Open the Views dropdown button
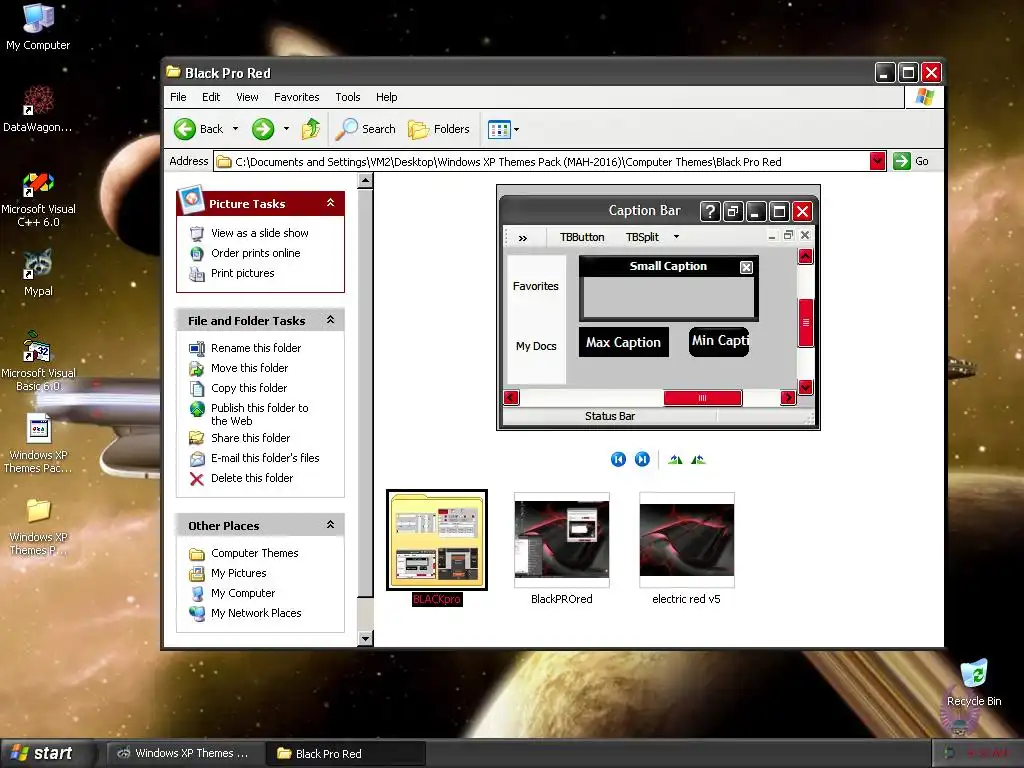 [x=504, y=129]
